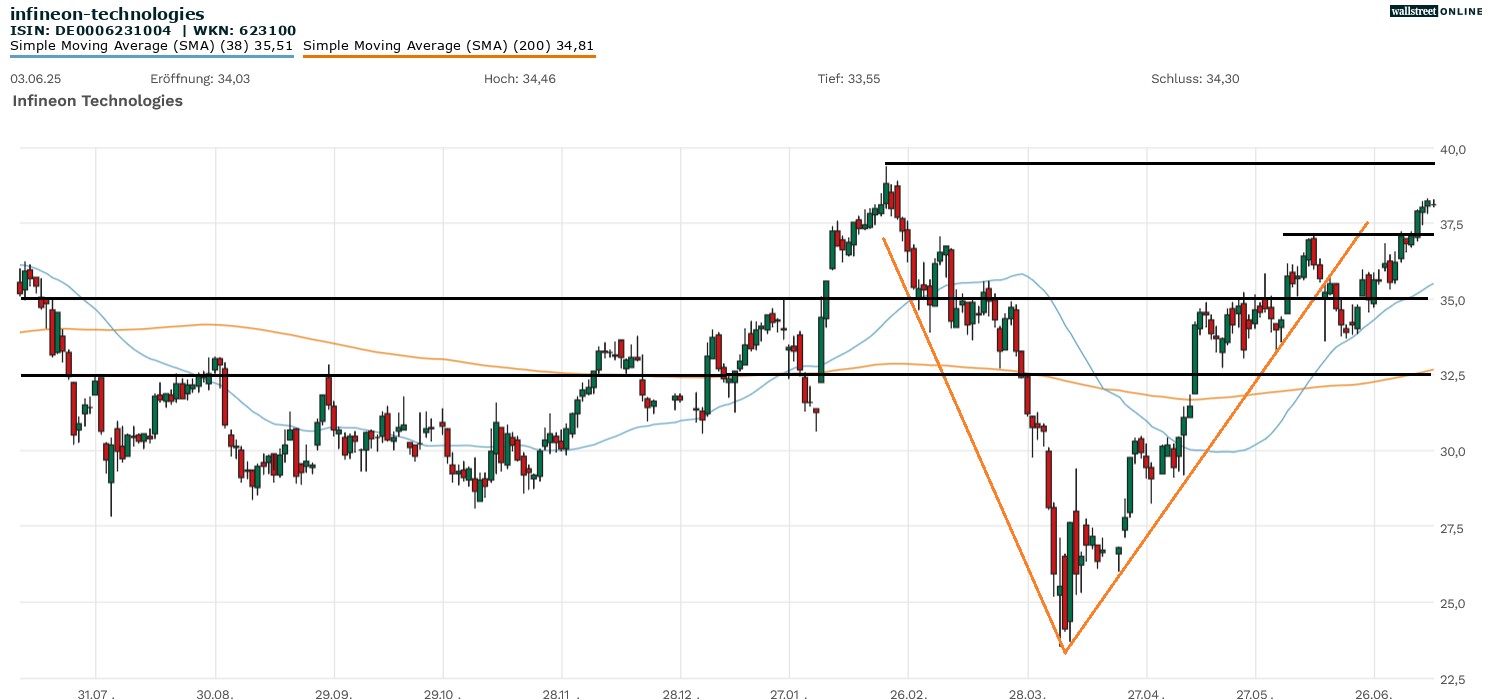Viewport: 1490px width, 699px height.
Task: Click the 30.08. date axis label
Action: pyautogui.click(x=216, y=693)
